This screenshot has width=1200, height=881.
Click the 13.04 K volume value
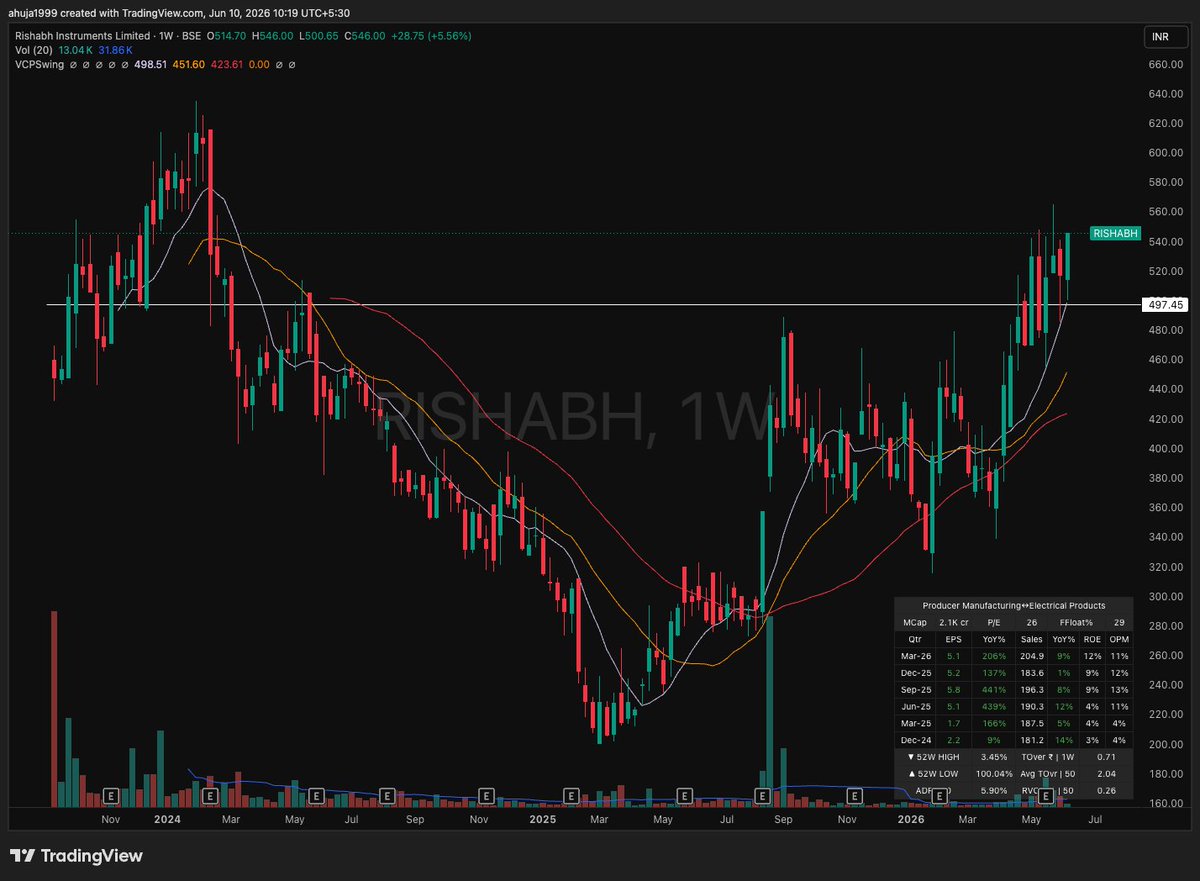click(77, 49)
